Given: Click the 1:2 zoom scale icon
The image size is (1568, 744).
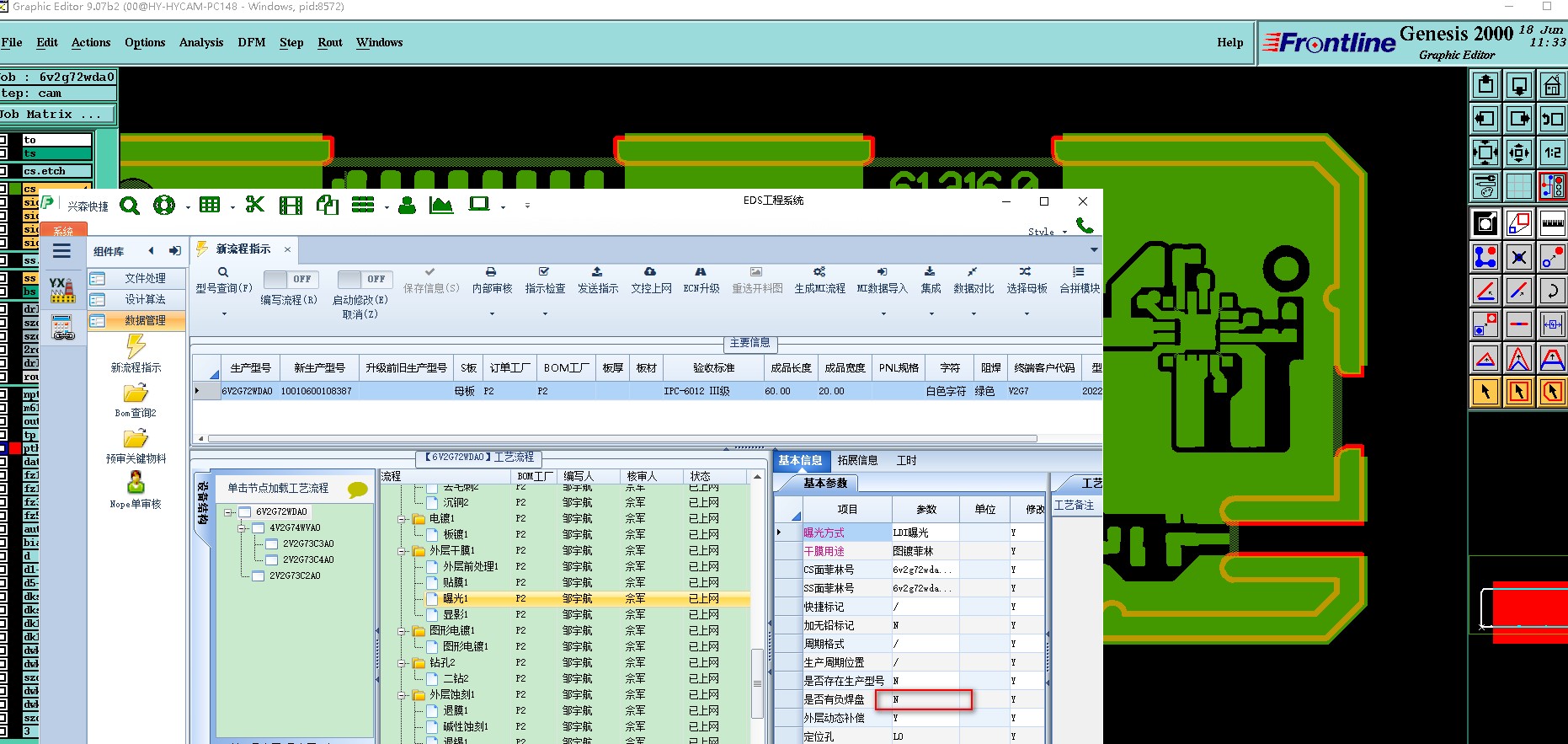Looking at the screenshot, I should [x=1552, y=153].
